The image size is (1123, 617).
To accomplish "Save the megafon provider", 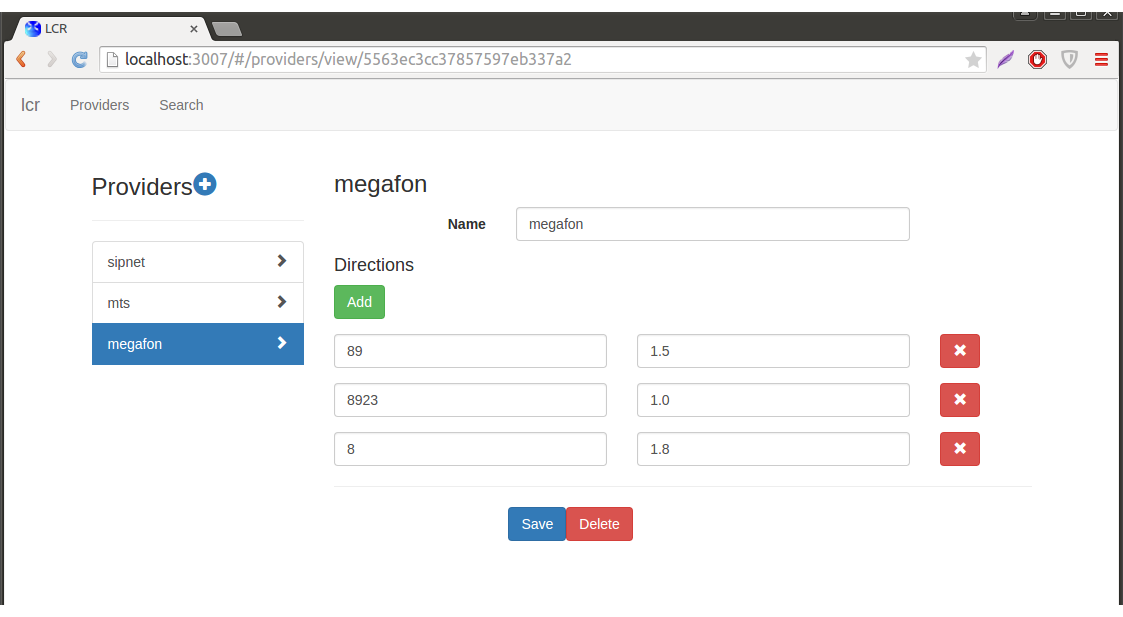I will (x=537, y=524).
